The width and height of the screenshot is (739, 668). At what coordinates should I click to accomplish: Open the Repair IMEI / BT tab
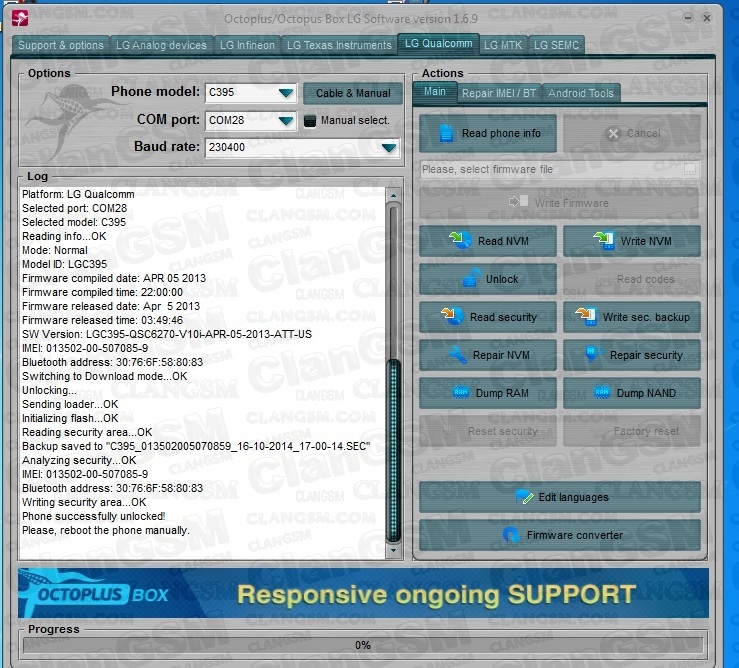pyautogui.click(x=499, y=93)
